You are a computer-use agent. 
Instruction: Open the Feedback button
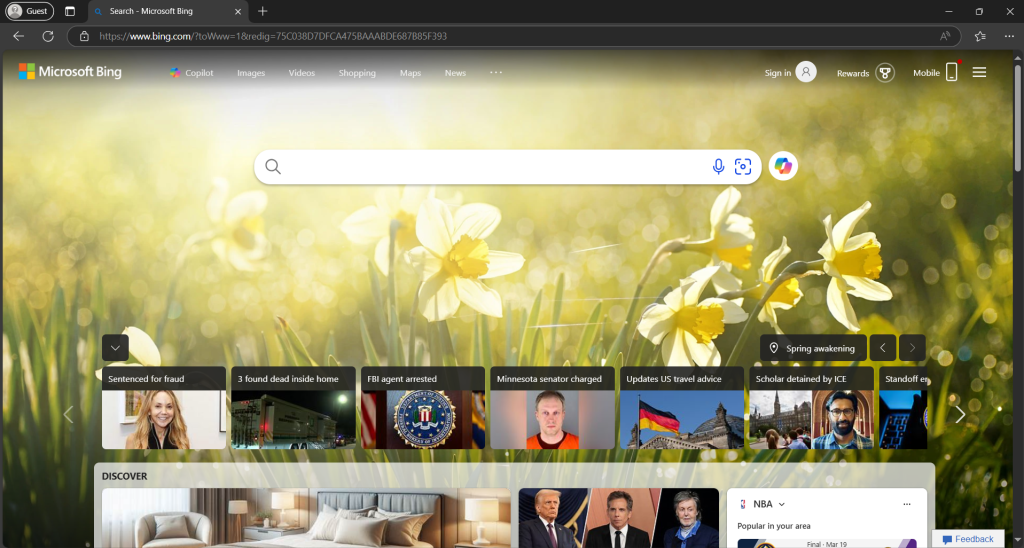tap(967, 539)
